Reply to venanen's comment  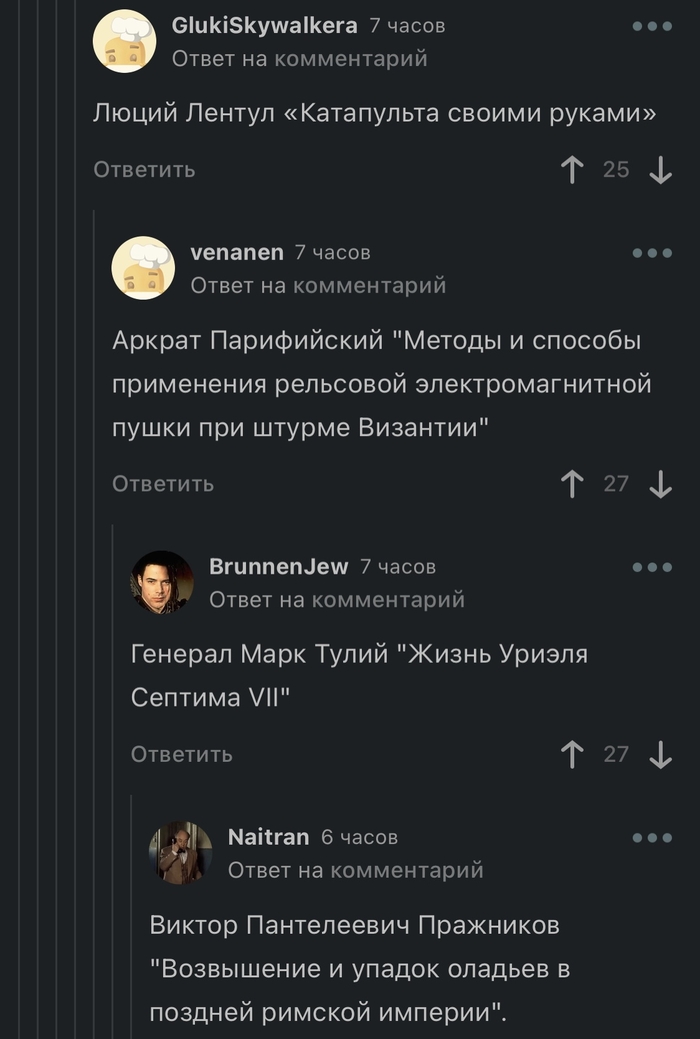pos(163,484)
